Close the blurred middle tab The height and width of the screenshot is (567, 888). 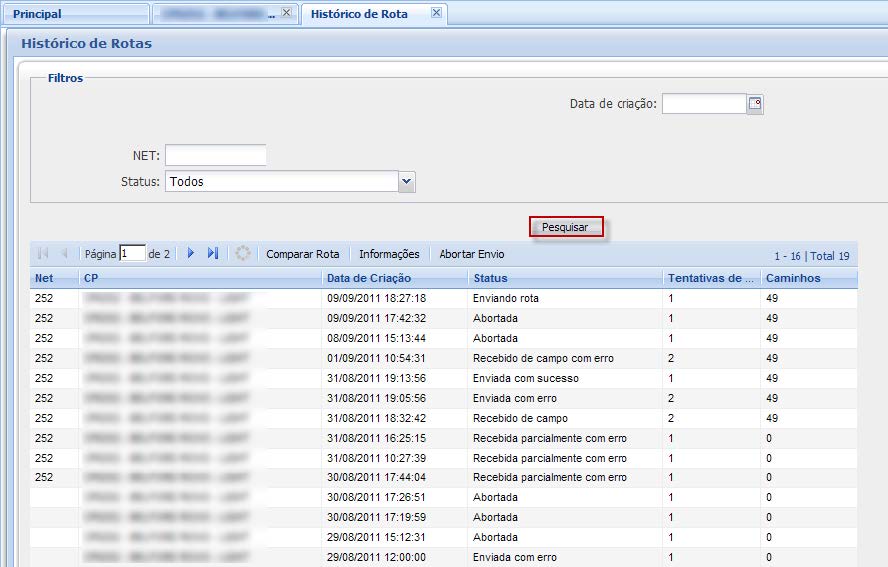pyautogui.click(x=286, y=13)
